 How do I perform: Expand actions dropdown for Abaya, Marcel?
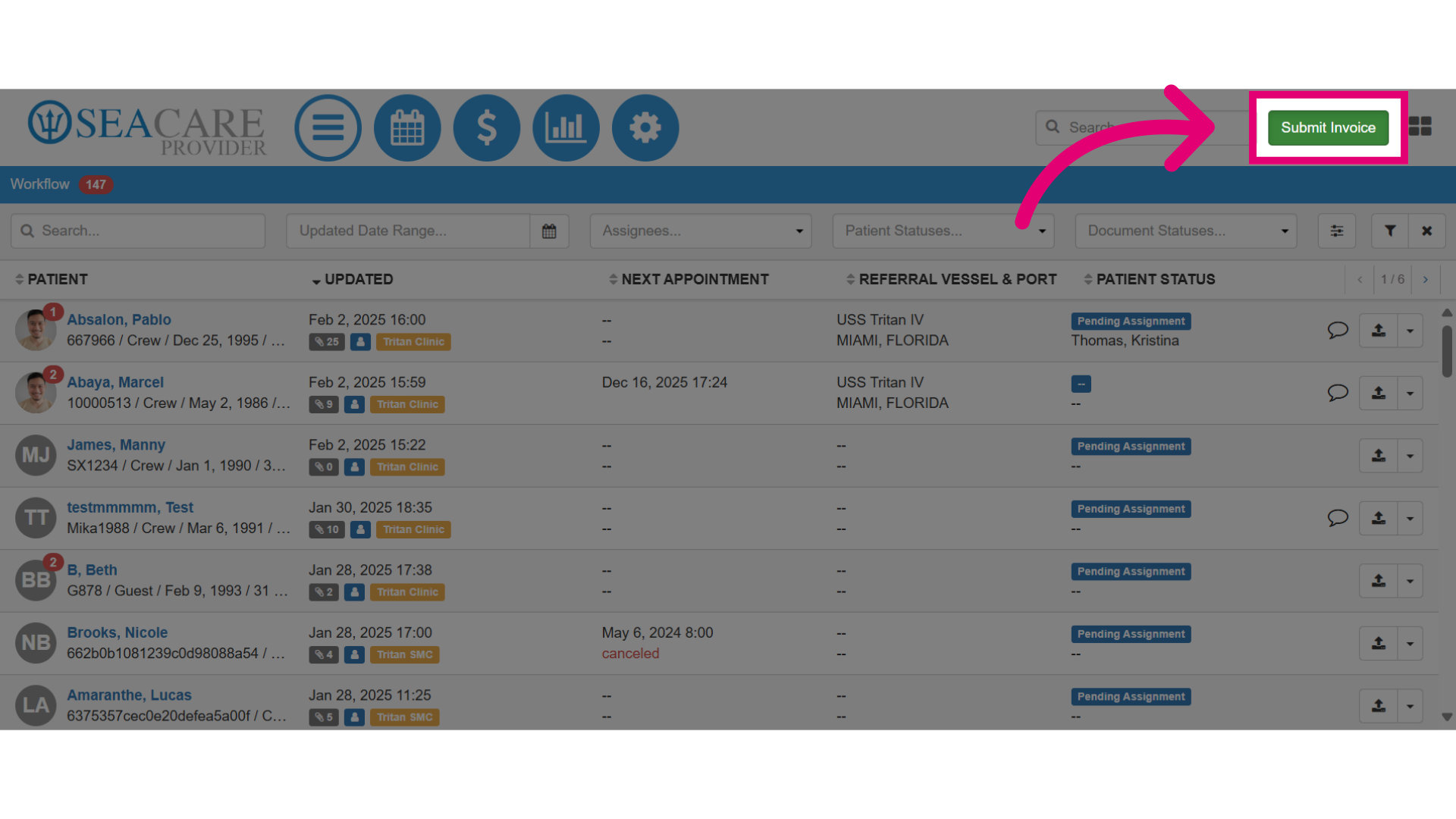click(x=1410, y=393)
